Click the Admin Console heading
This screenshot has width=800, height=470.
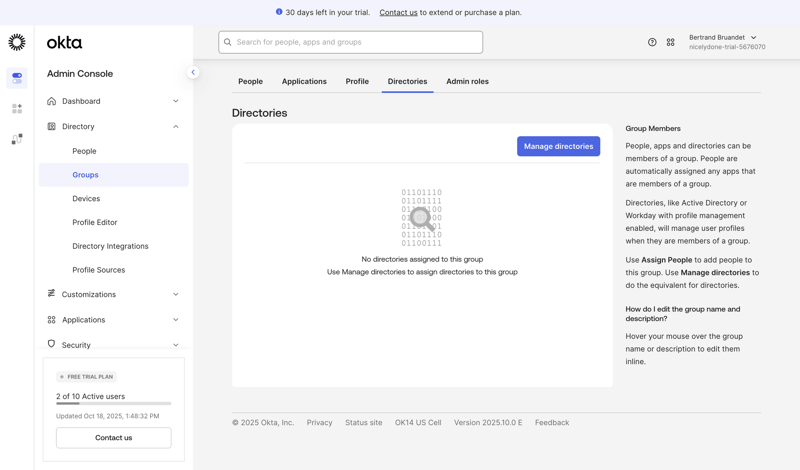coord(80,73)
